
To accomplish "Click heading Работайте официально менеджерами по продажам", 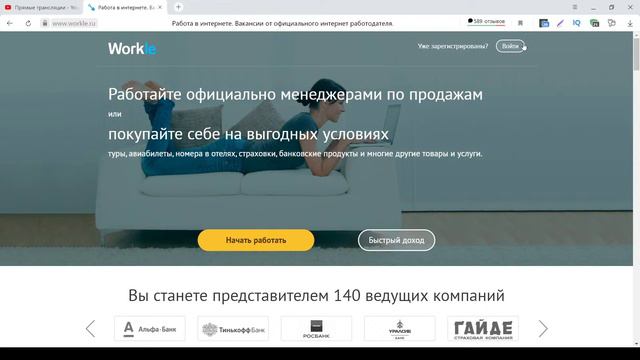I will tap(295, 94).
